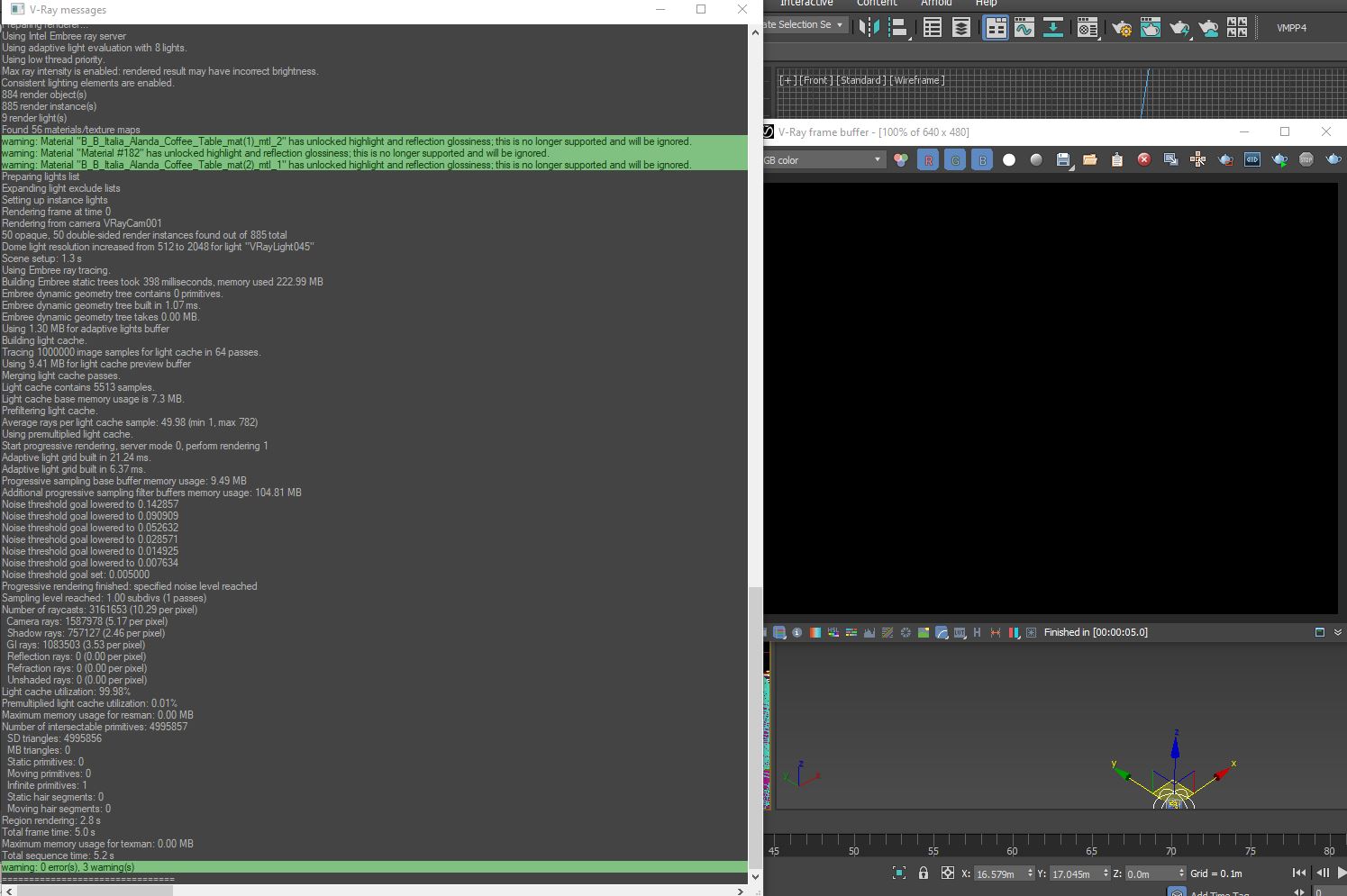Open the Align tool flyout

coord(898,28)
